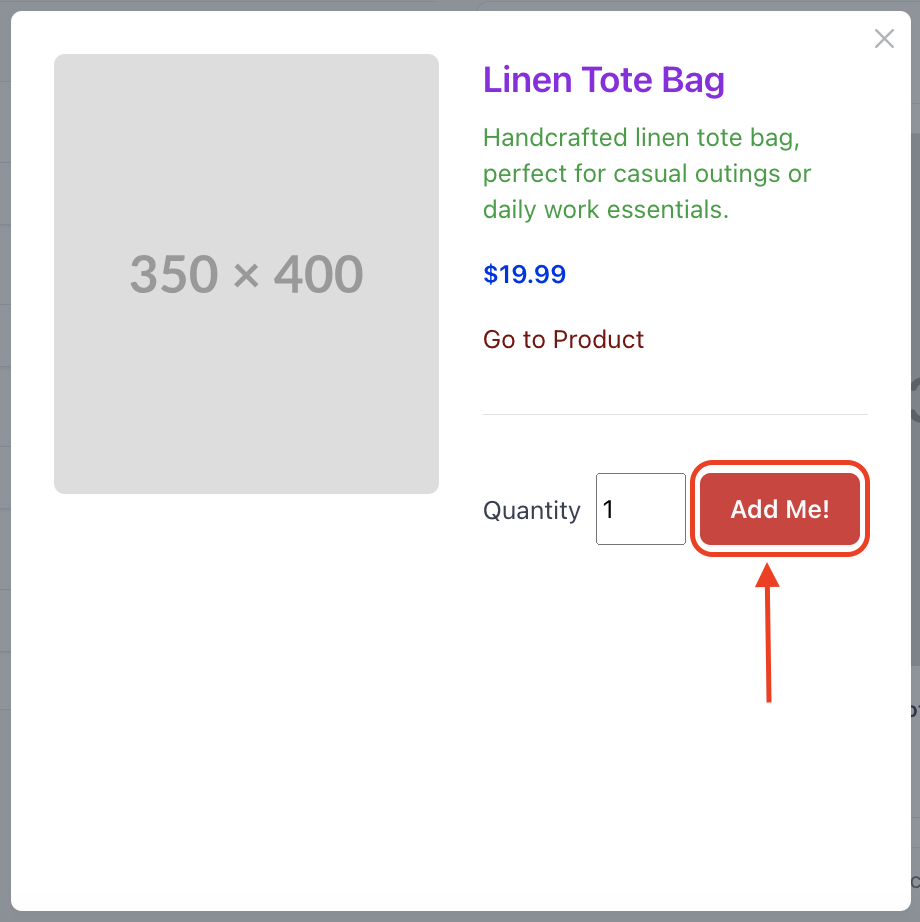
Task: Open the product page via Go to Product
Action: [x=563, y=339]
